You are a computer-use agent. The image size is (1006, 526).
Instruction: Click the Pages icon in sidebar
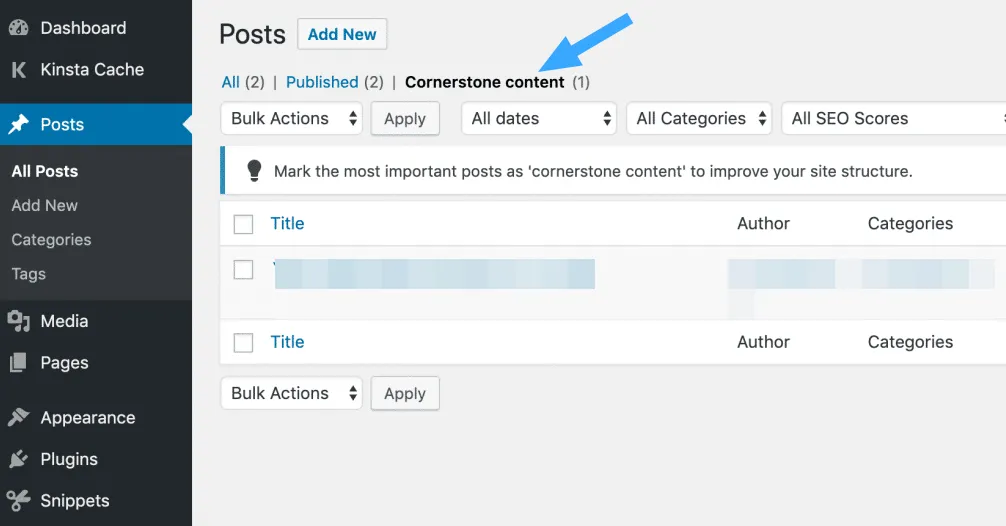pos(18,363)
